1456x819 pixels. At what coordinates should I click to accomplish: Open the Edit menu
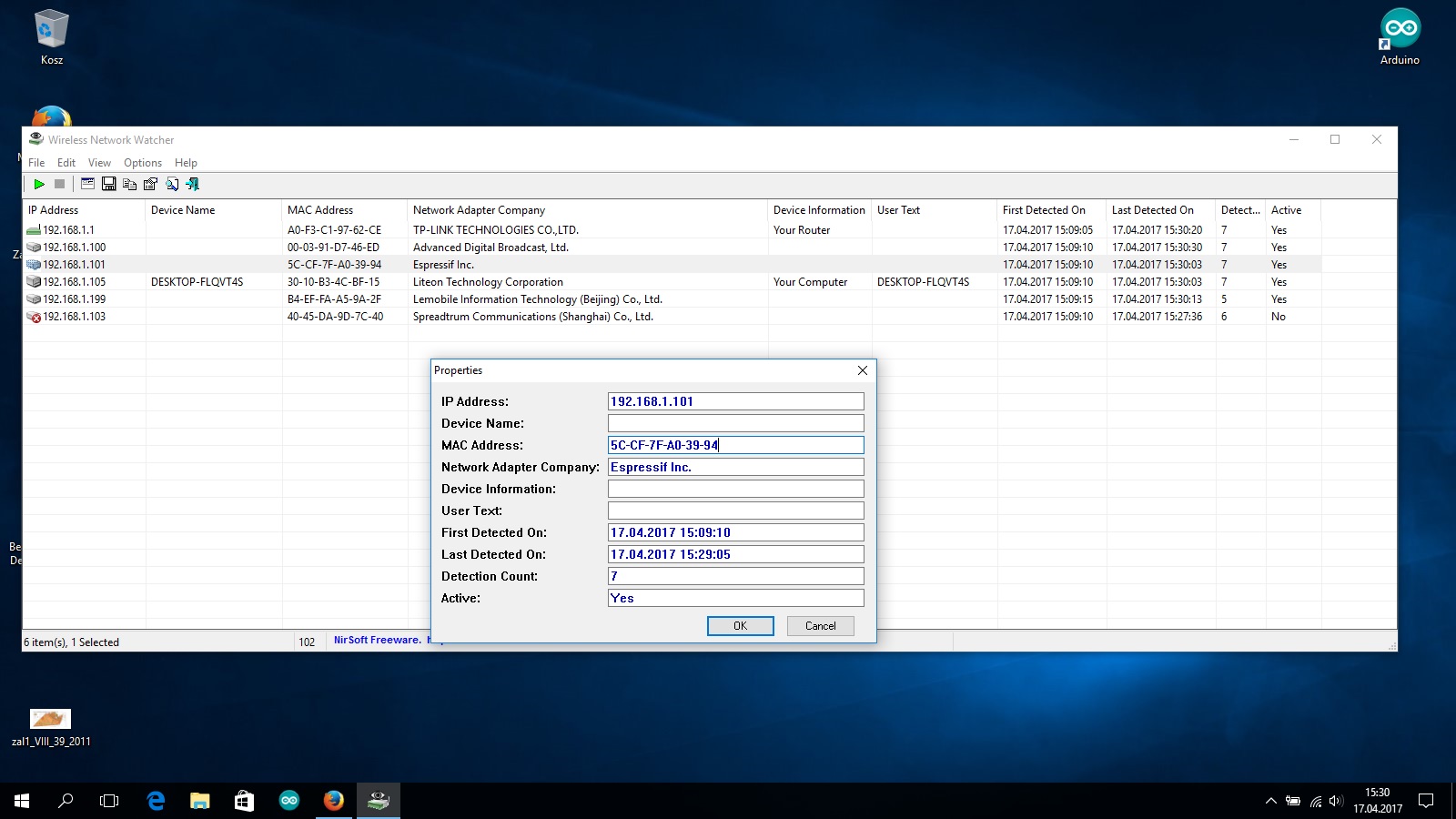[x=66, y=163]
